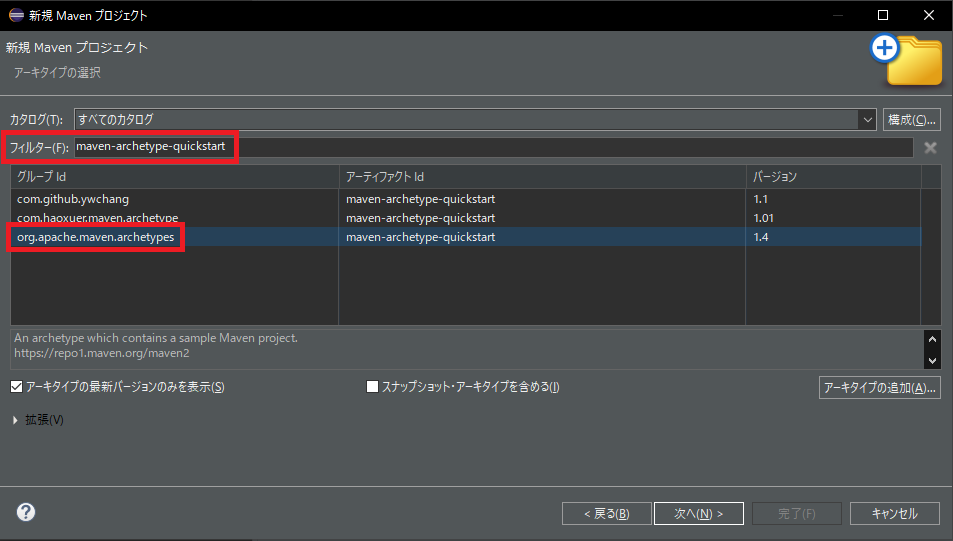Enable include snapshot archetypes checkbox
The height and width of the screenshot is (541, 953).
pos(373,387)
